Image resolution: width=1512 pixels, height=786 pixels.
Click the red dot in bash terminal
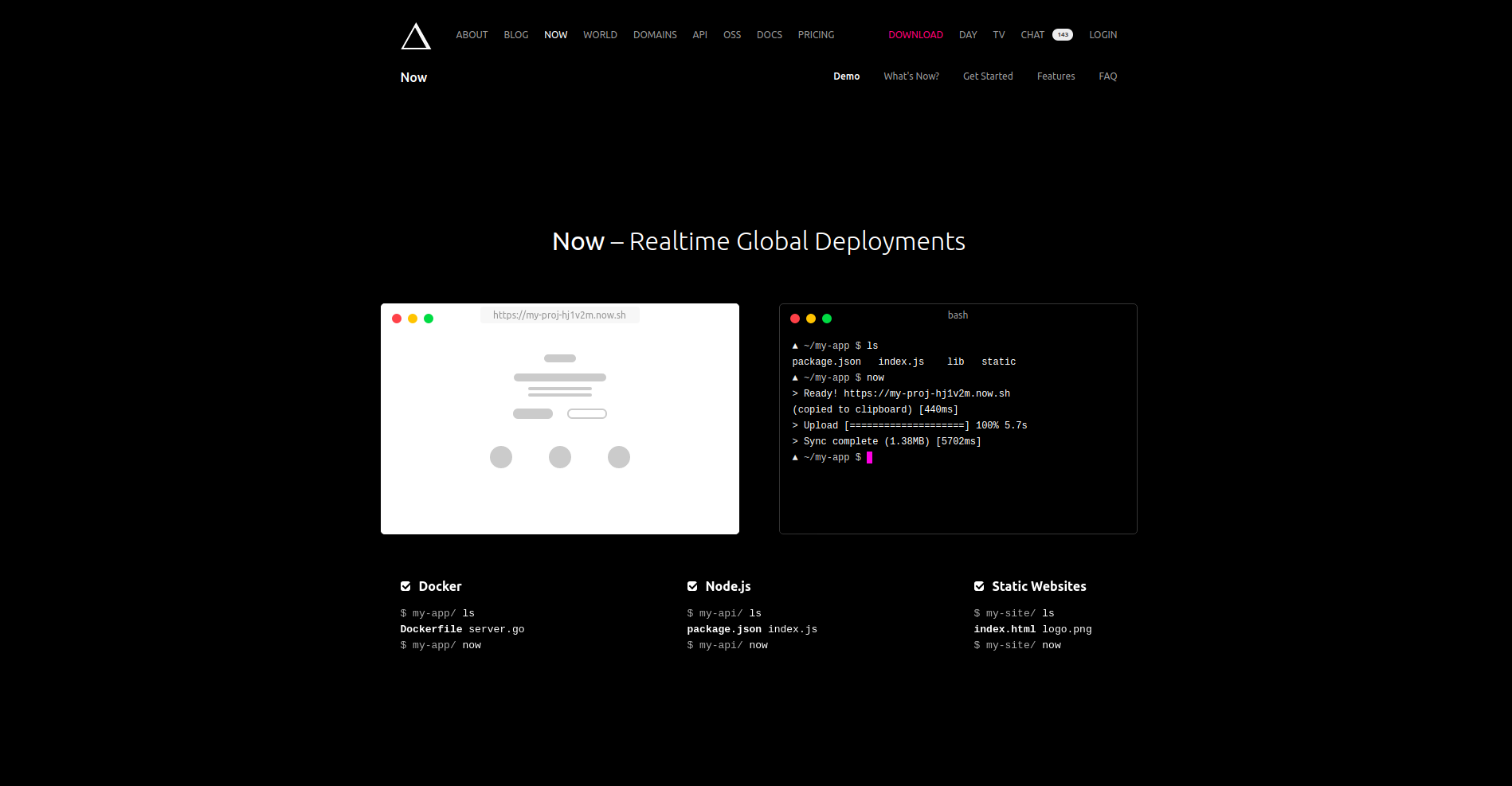795,319
